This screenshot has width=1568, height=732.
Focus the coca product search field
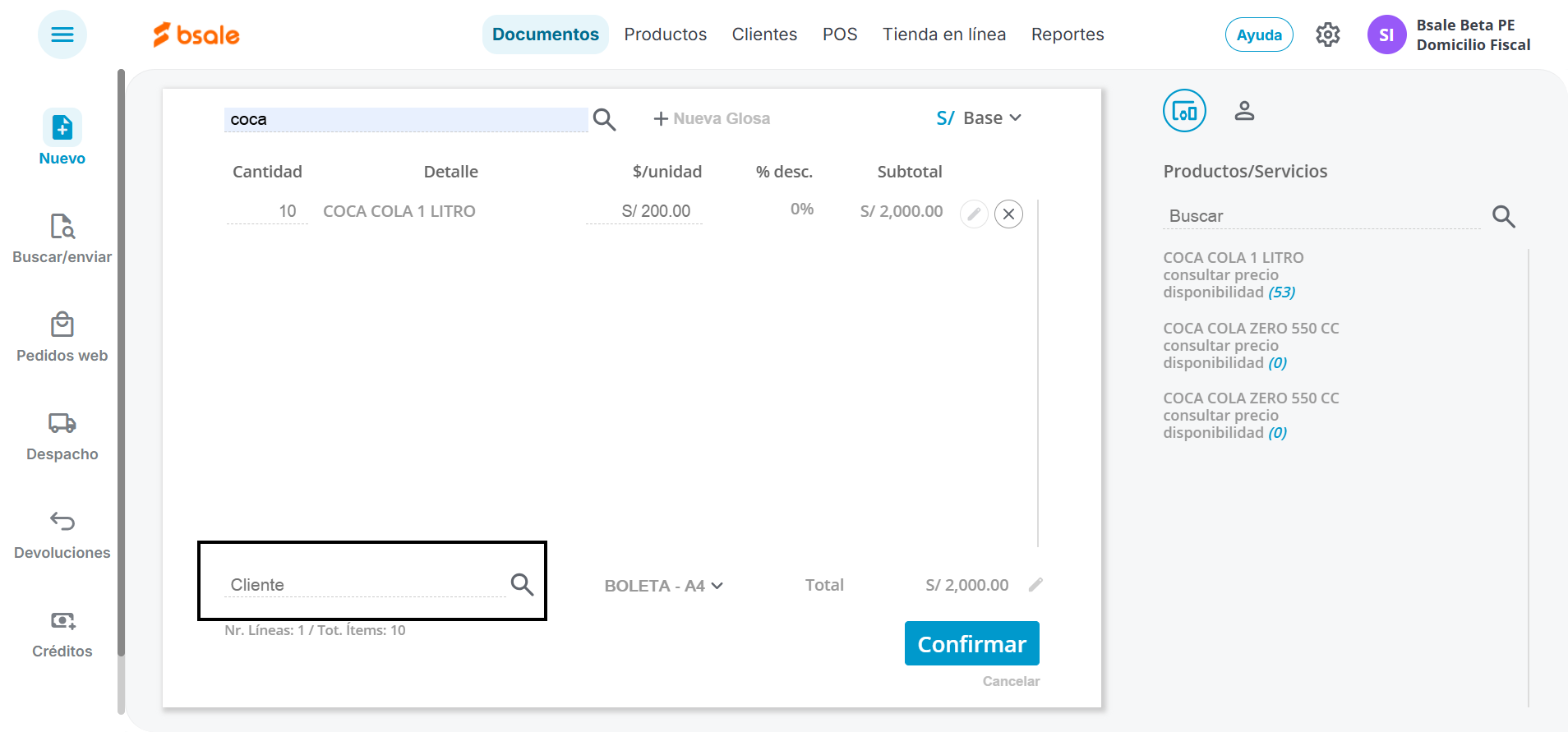[406, 120]
